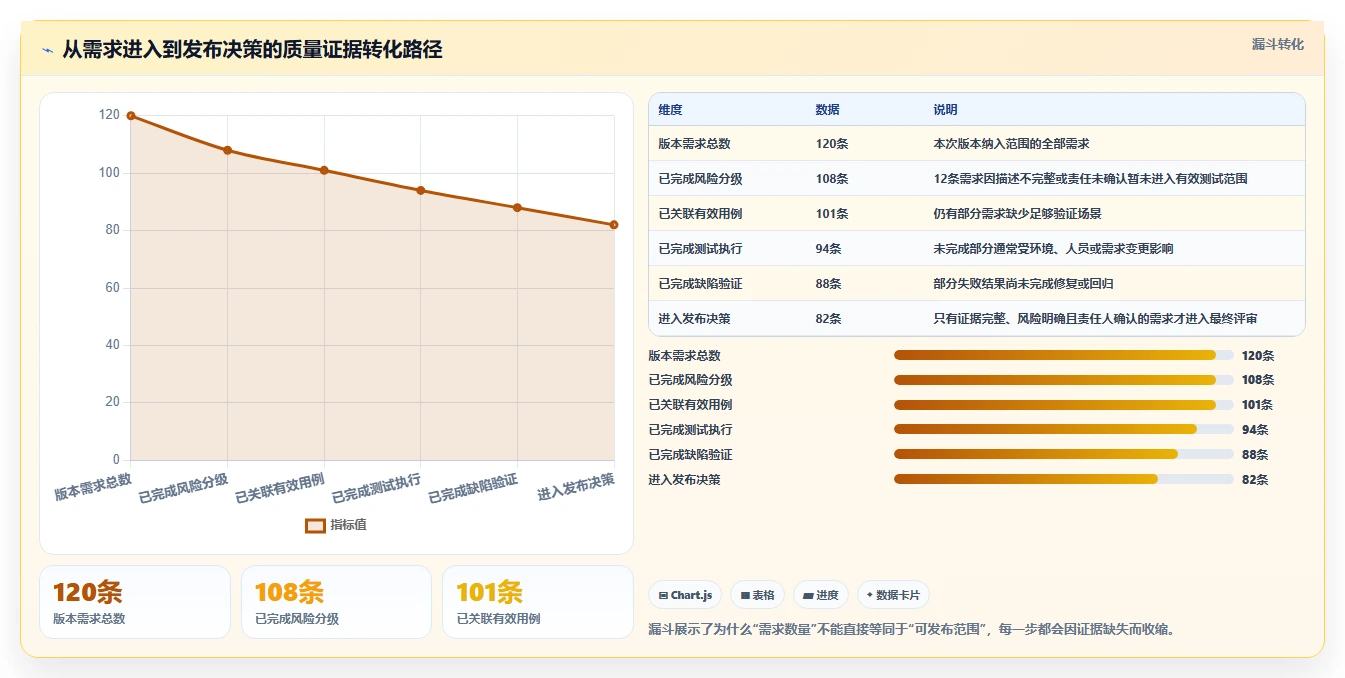Viewport: 1345px width, 678px height.
Task: Click the 版本需求总数 x-axis label on the chart
Action: [94, 486]
